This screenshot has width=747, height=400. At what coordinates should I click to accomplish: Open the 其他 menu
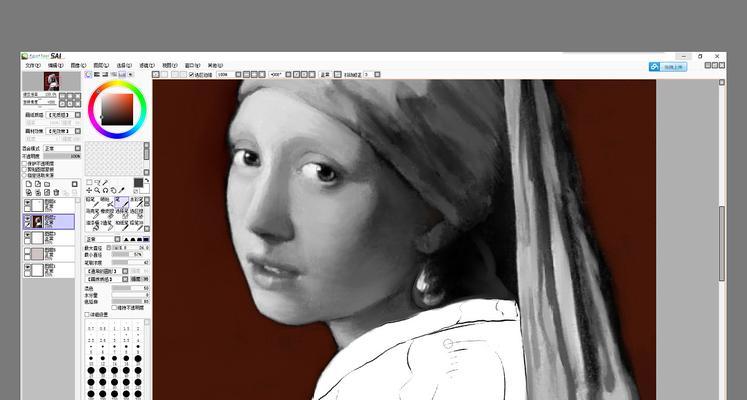[215, 65]
